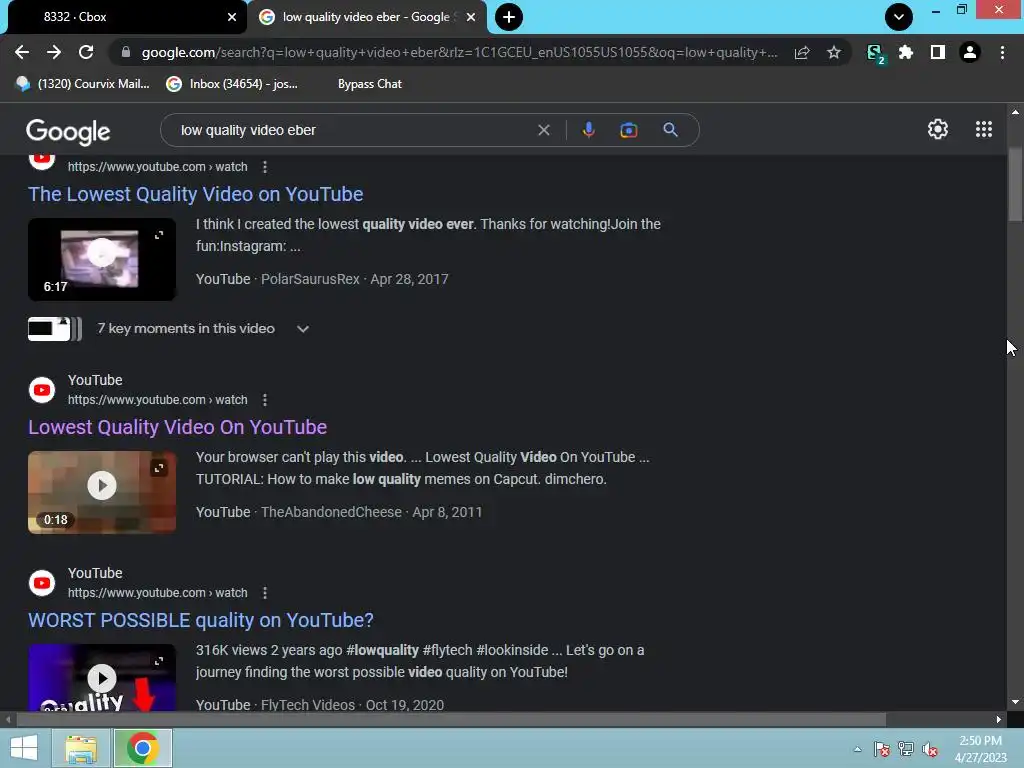
Task: Open the Courvix Mail bookmark
Action: [x=82, y=84]
